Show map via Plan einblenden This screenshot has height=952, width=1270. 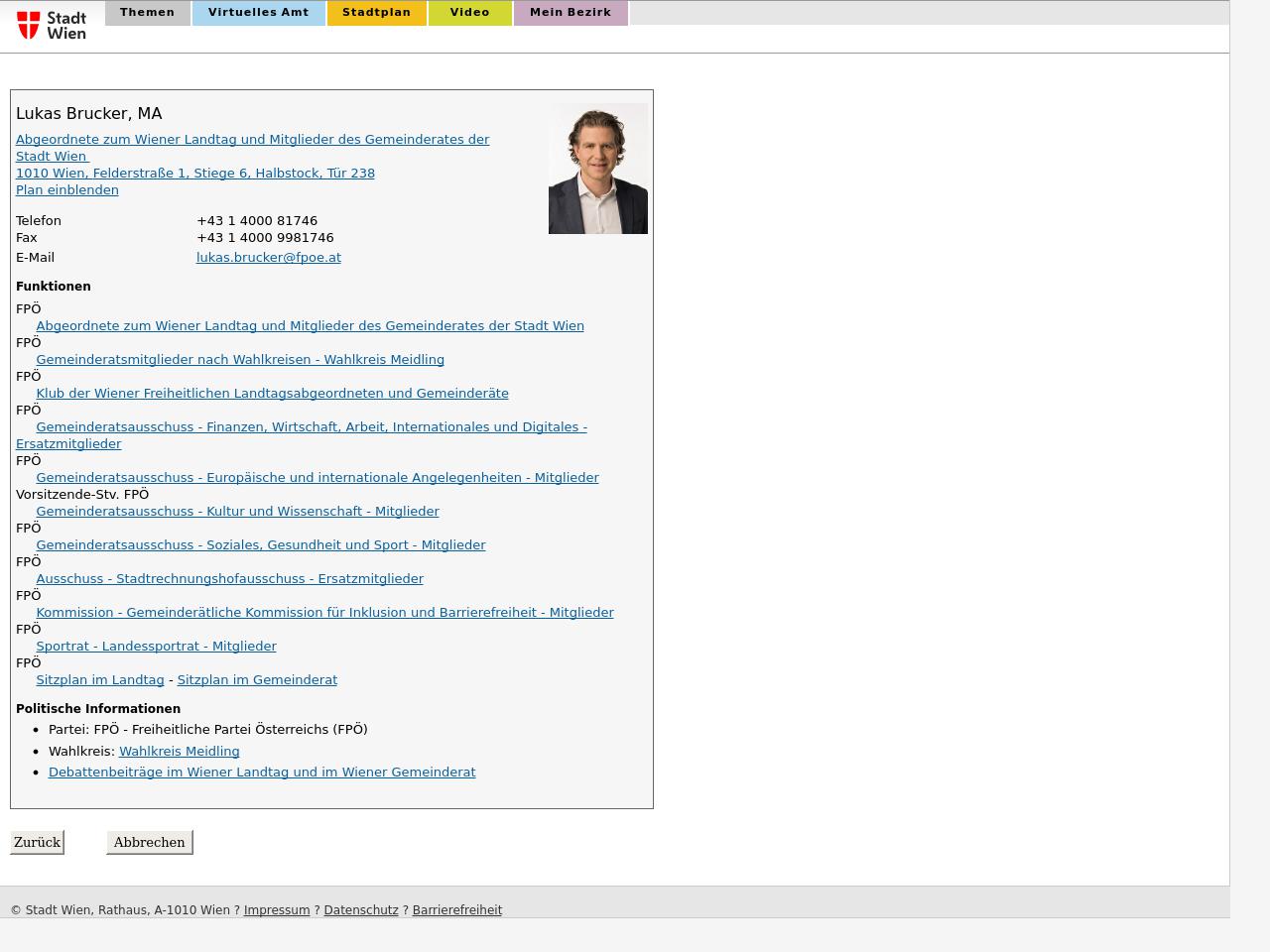pyautogui.click(x=66, y=190)
